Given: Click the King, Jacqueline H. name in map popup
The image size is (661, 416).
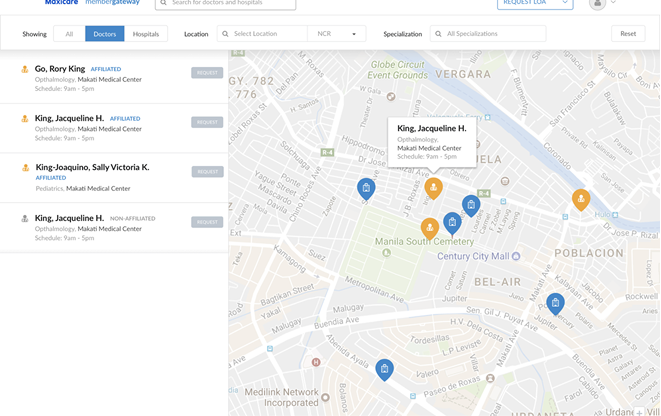Looking at the screenshot, I should tap(432, 128).
